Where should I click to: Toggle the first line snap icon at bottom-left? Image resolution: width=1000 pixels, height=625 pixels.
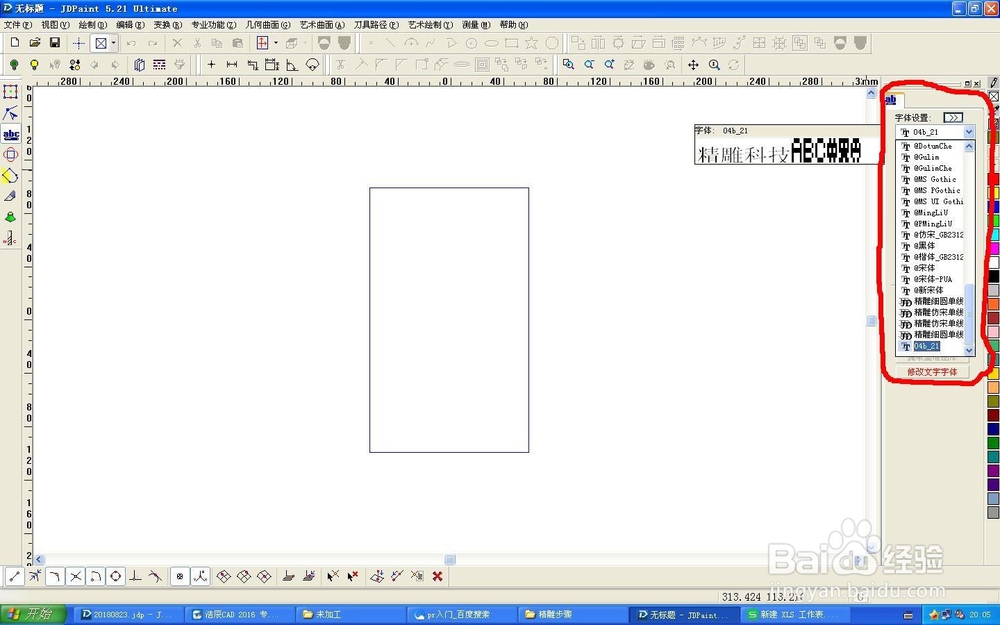[15, 577]
